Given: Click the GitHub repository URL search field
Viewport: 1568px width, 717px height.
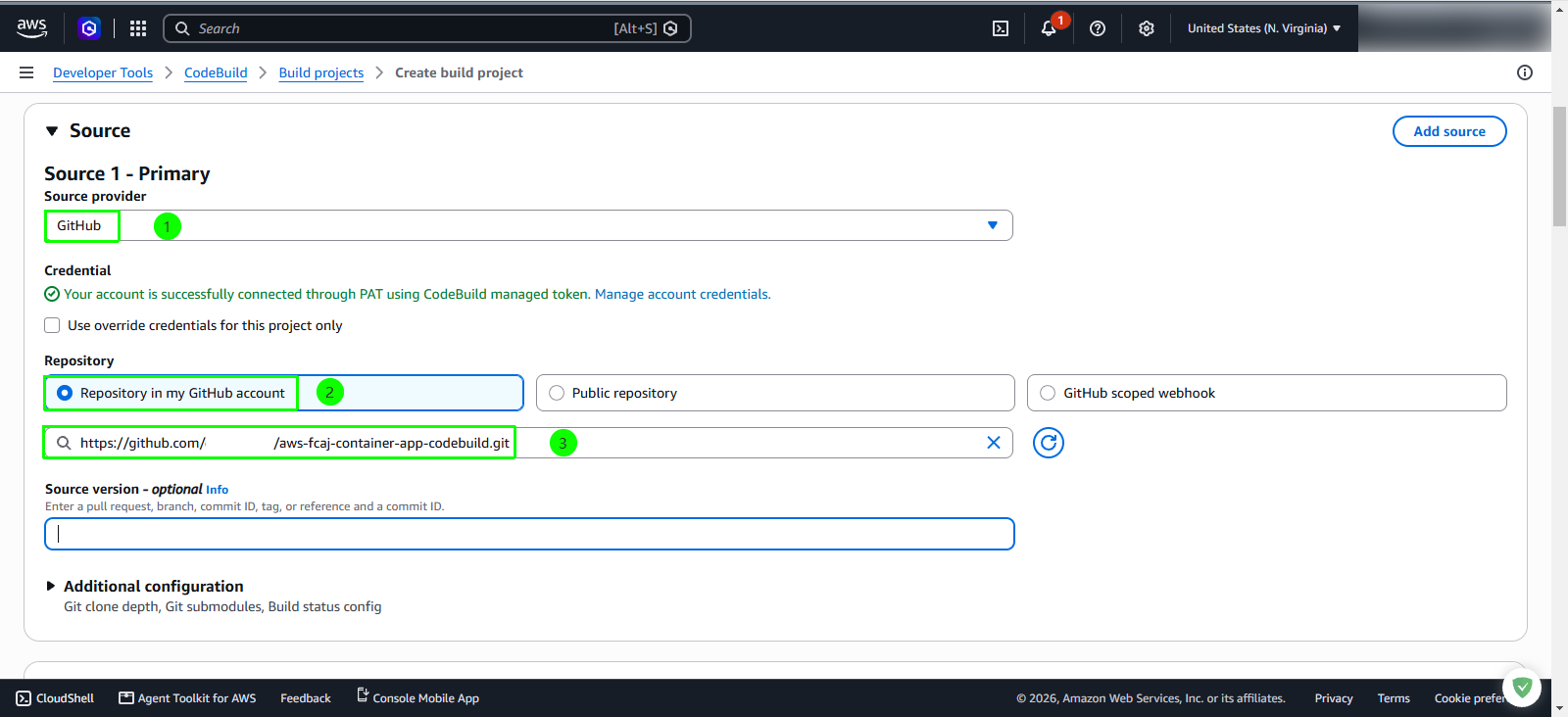Looking at the screenshot, I should [x=528, y=443].
